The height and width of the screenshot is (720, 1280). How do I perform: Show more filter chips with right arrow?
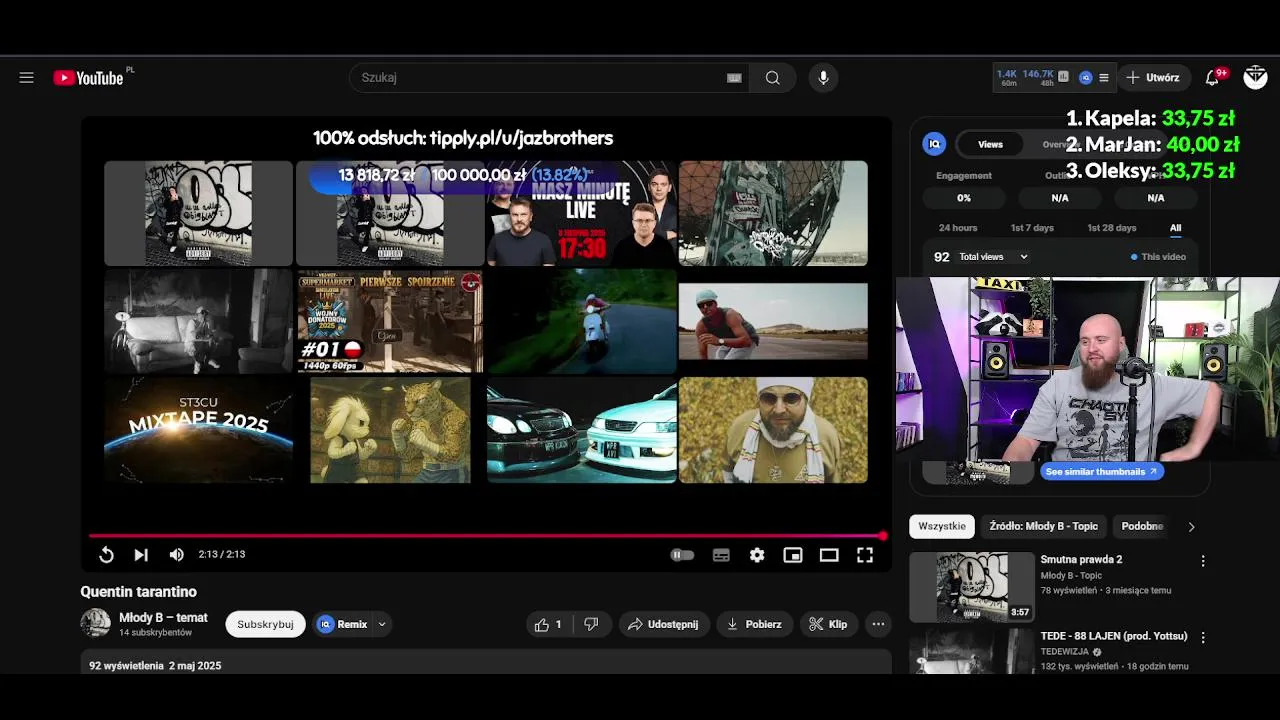point(1191,526)
